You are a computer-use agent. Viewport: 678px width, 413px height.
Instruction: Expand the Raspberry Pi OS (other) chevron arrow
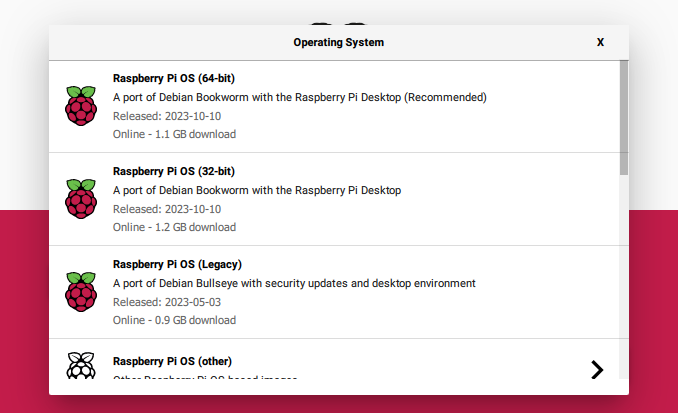tap(597, 370)
